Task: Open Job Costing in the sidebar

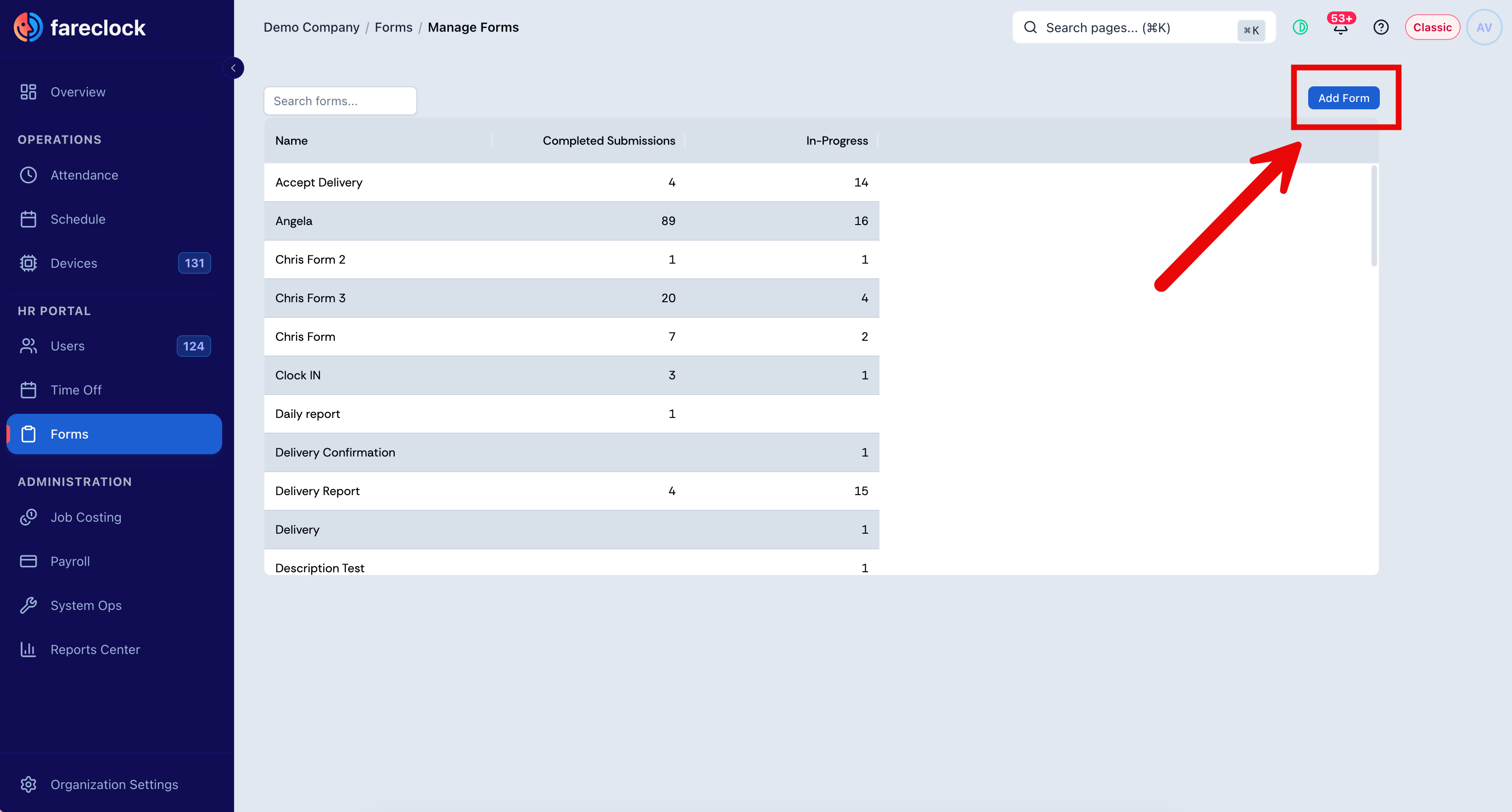Action: click(x=114, y=517)
